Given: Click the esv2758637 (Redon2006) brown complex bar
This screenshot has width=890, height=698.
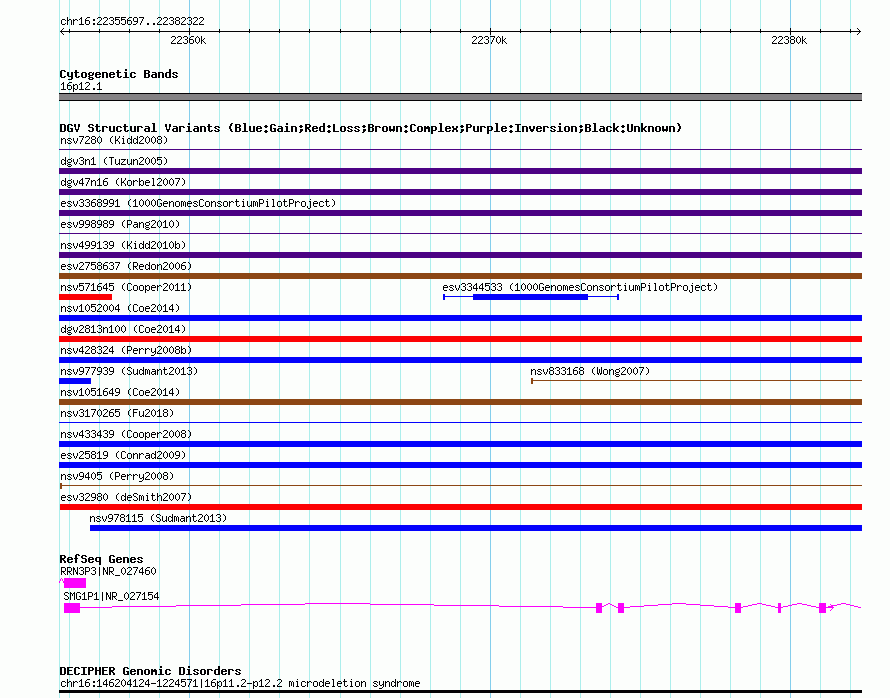Looking at the screenshot, I should click(x=460, y=276).
